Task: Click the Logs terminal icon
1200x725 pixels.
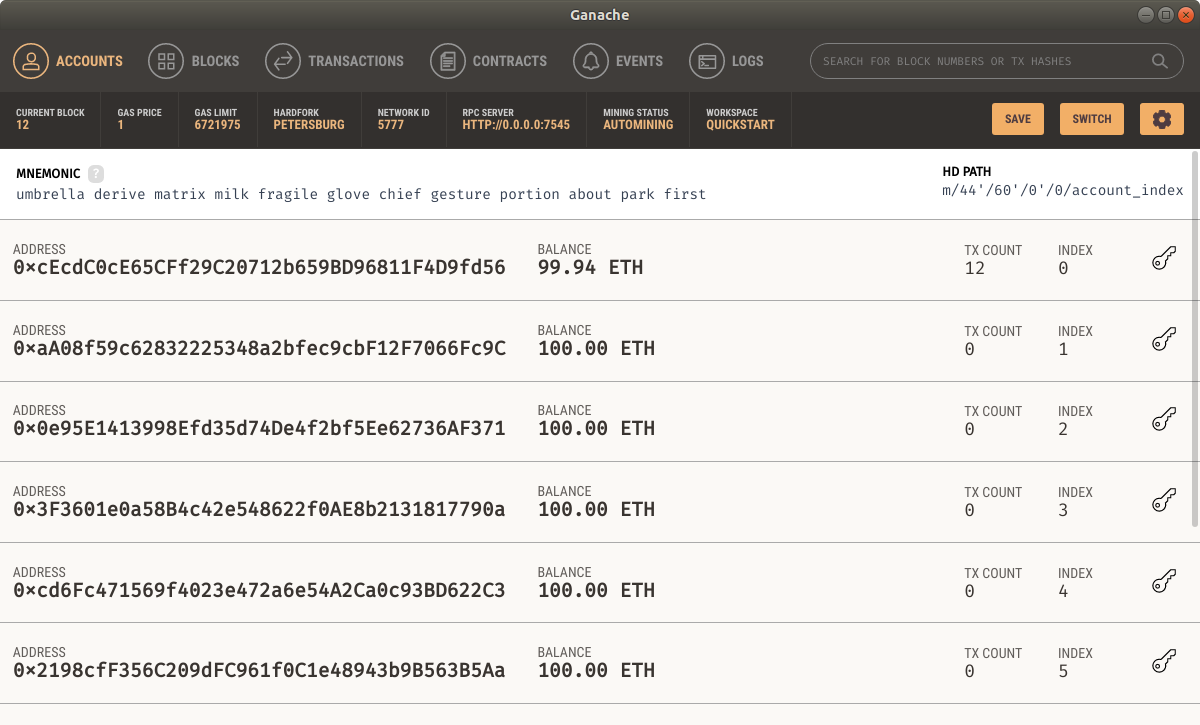Action: [707, 61]
